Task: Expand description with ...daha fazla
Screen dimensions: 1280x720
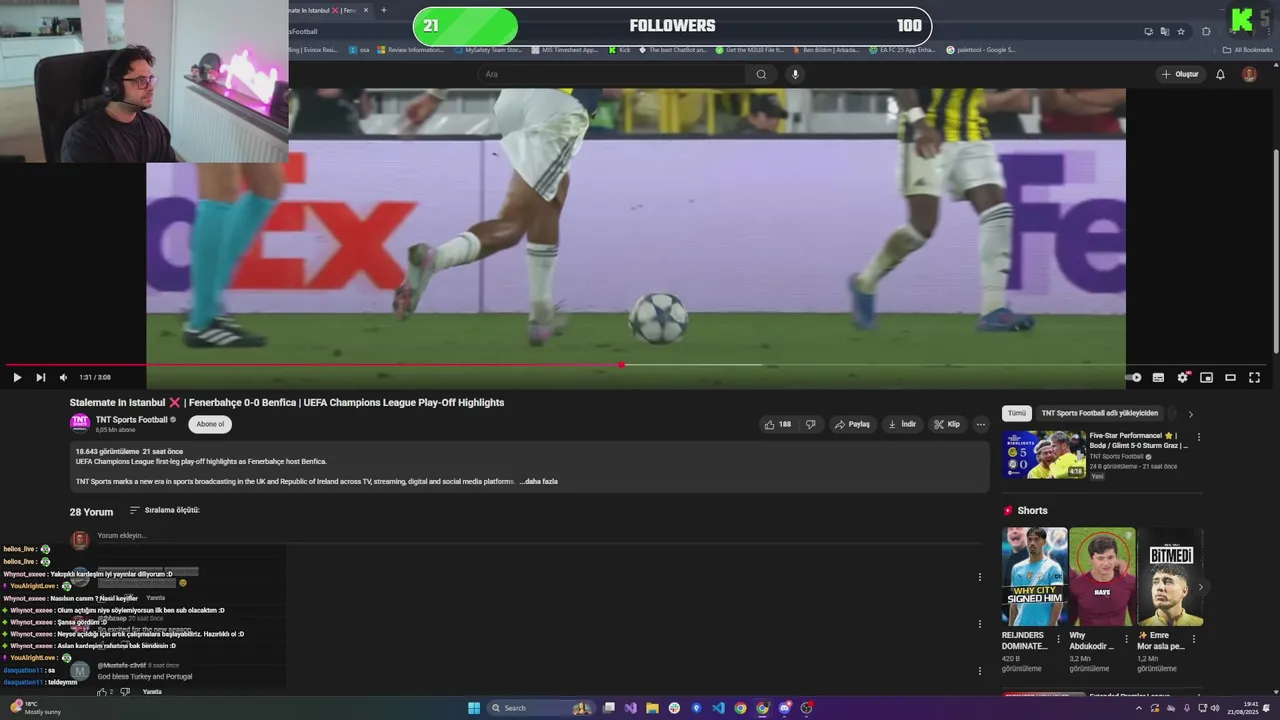Action: point(539,482)
